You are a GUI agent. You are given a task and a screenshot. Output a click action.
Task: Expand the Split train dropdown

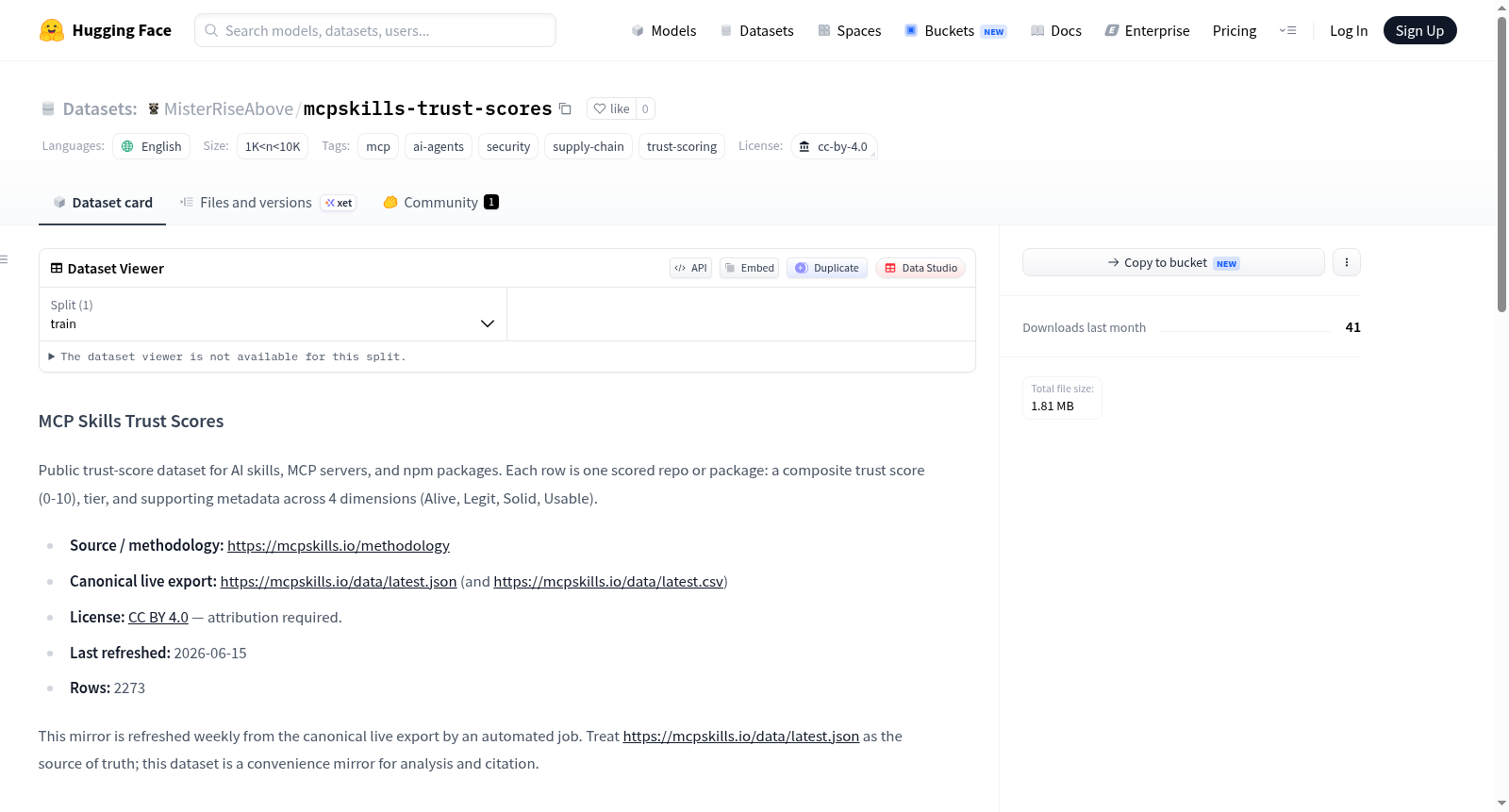tap(273, 314)
